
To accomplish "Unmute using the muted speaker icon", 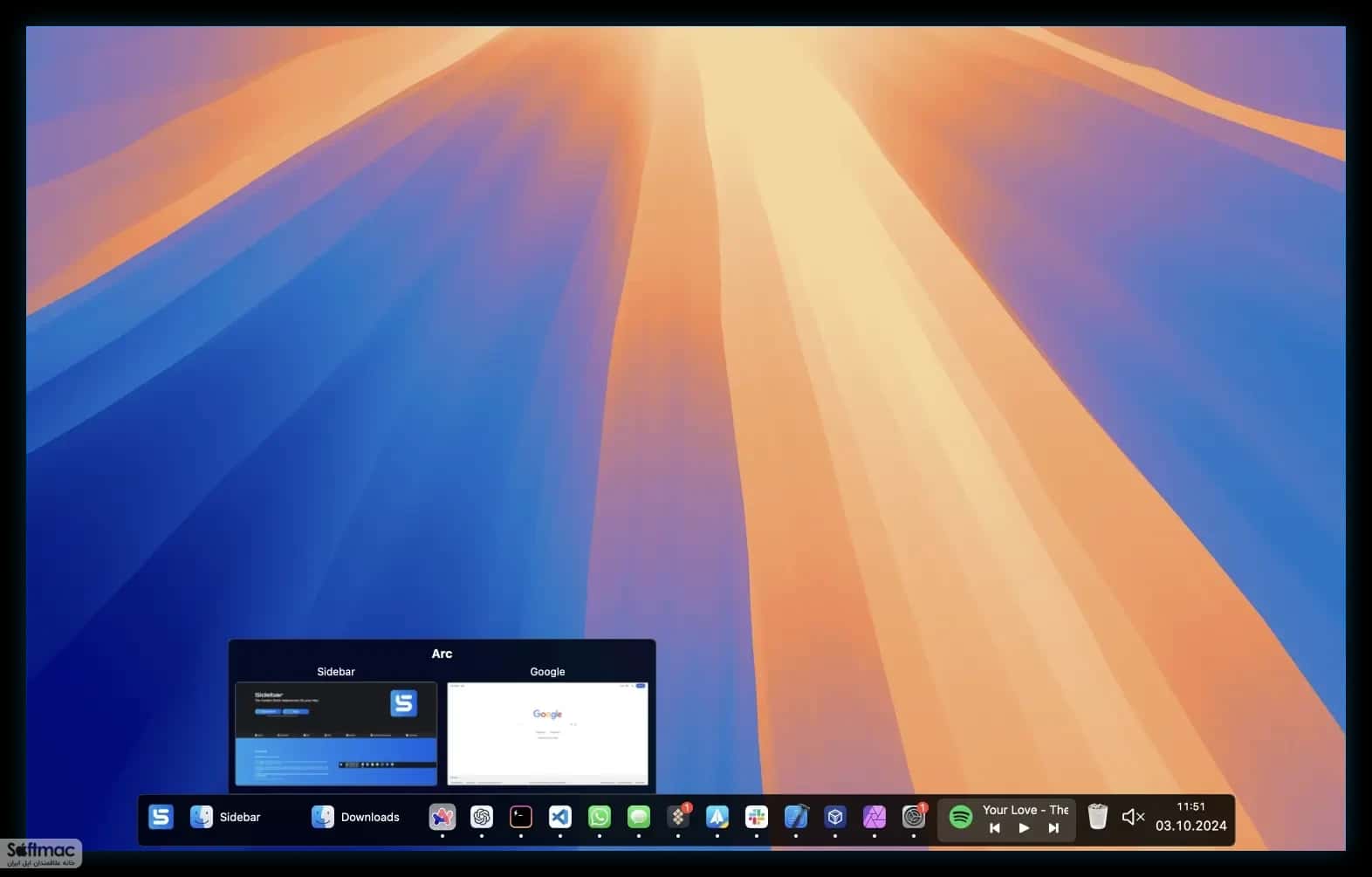I will [1133, 817].
